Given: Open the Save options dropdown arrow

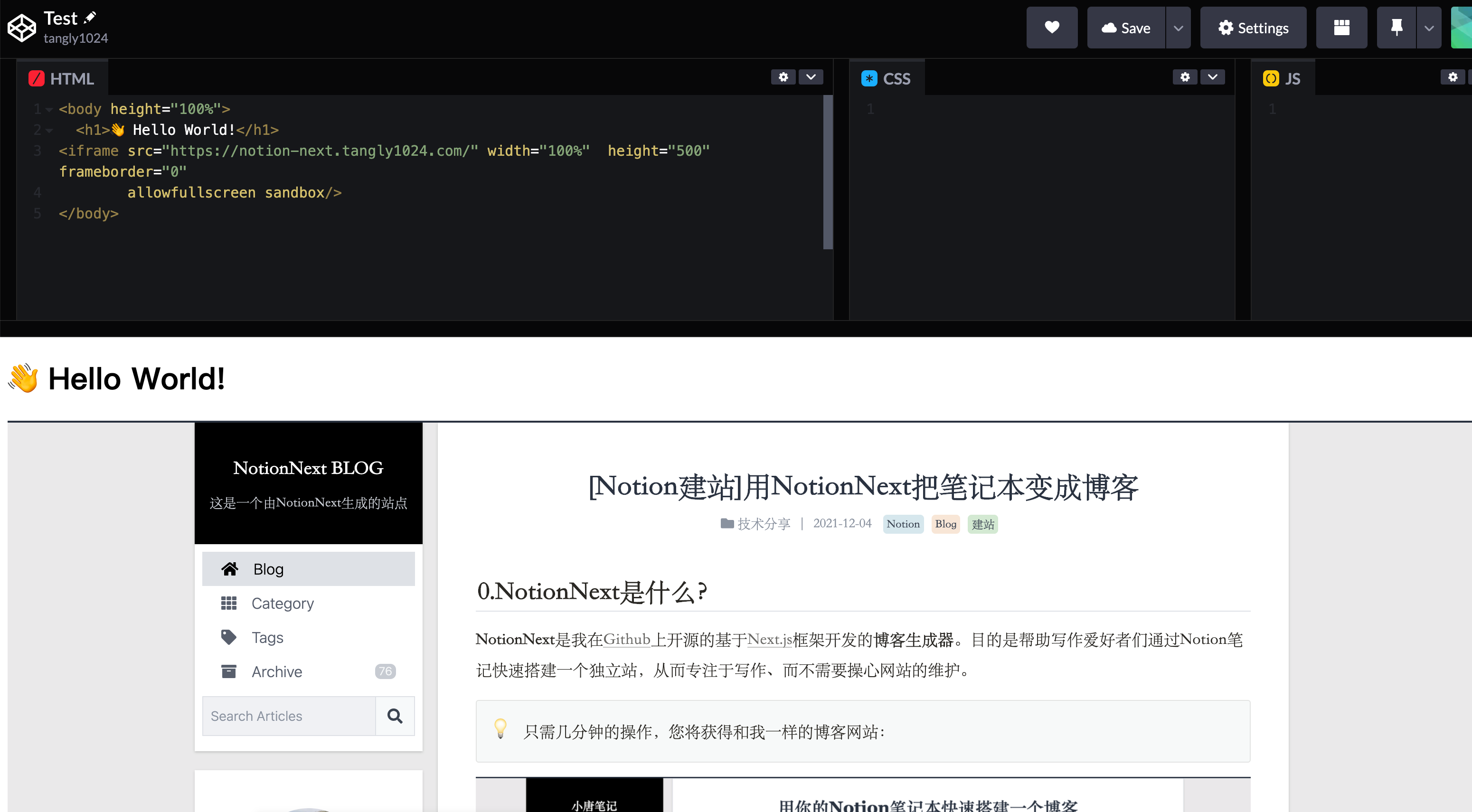Looking at the screenshot, I should click(x=1178, y=28).
